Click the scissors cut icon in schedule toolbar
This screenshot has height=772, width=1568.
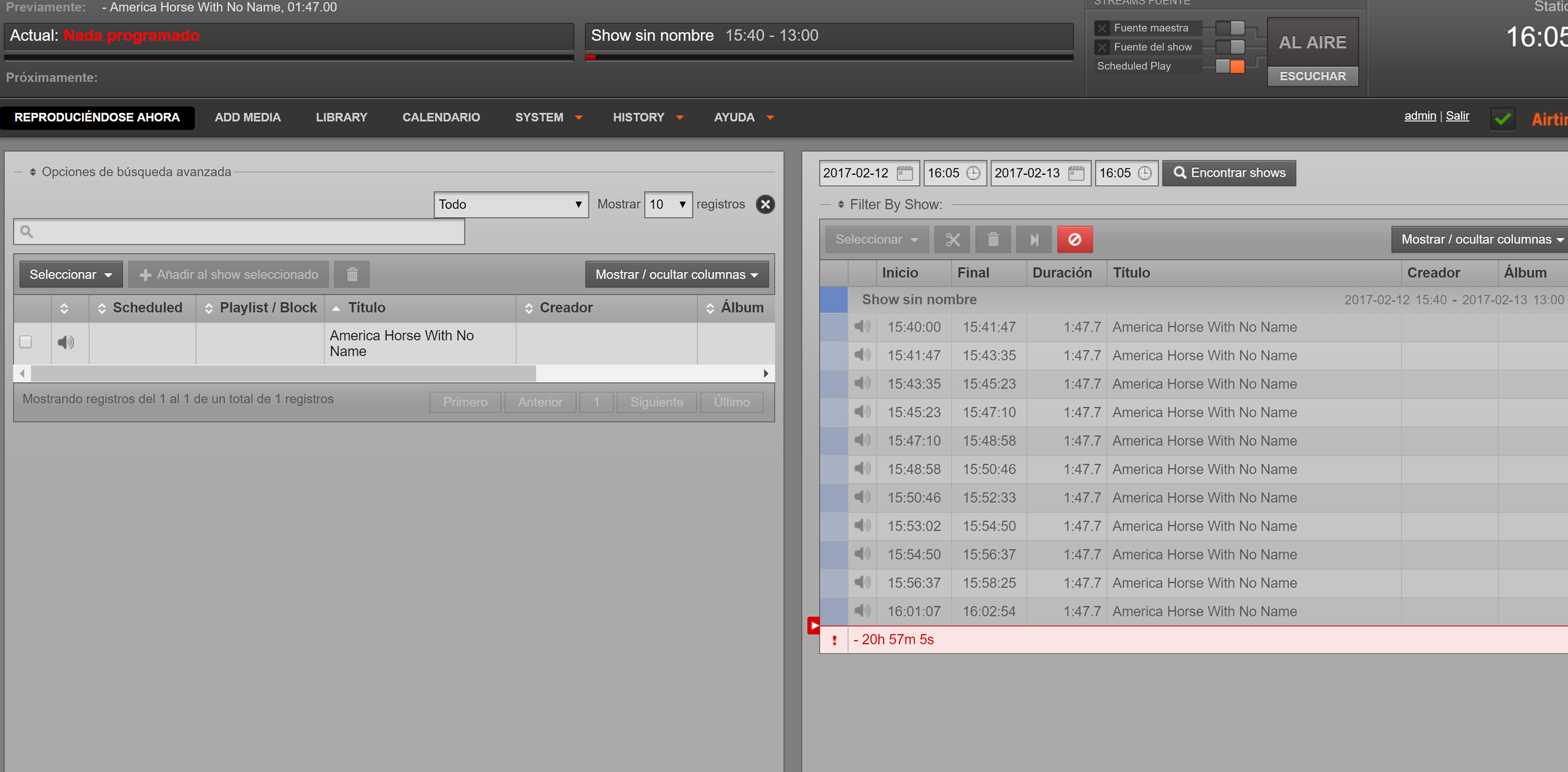coord(952,239)
